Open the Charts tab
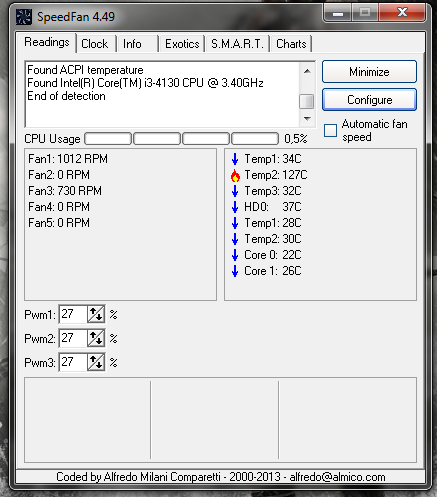Screen dimensions: 437x497 pos(291,44)
